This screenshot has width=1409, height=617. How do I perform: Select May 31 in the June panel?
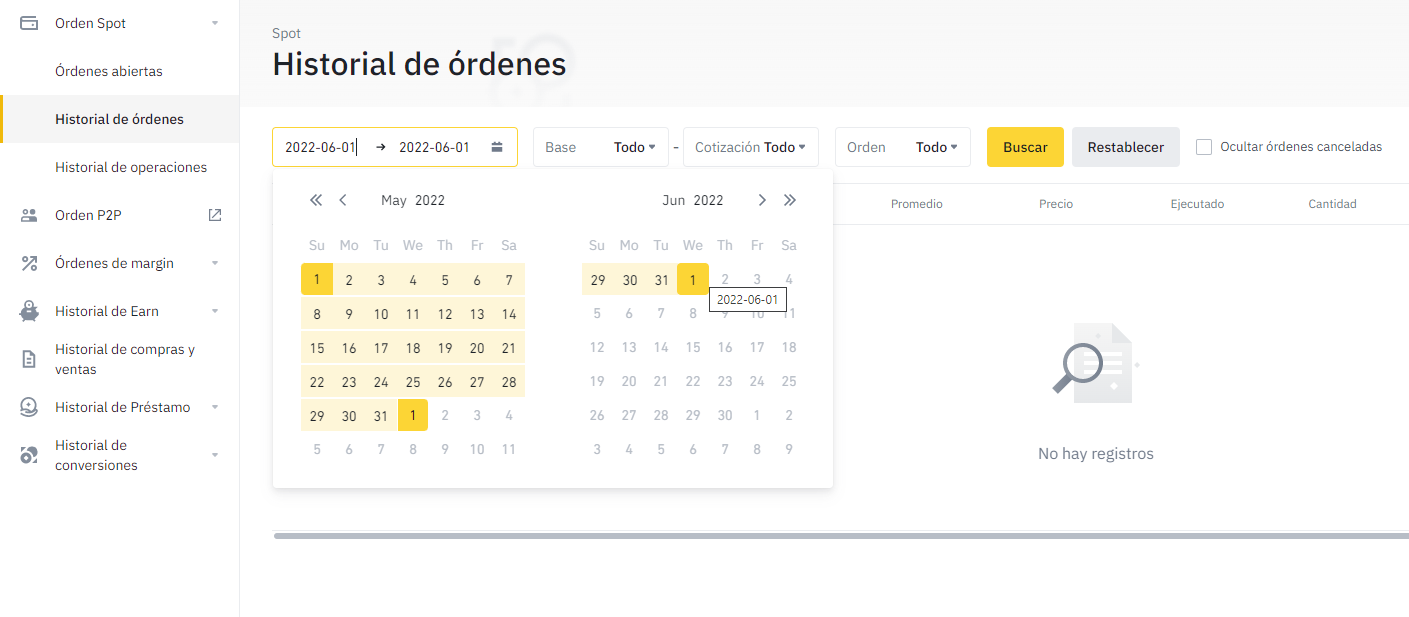(x=661, y=279)
